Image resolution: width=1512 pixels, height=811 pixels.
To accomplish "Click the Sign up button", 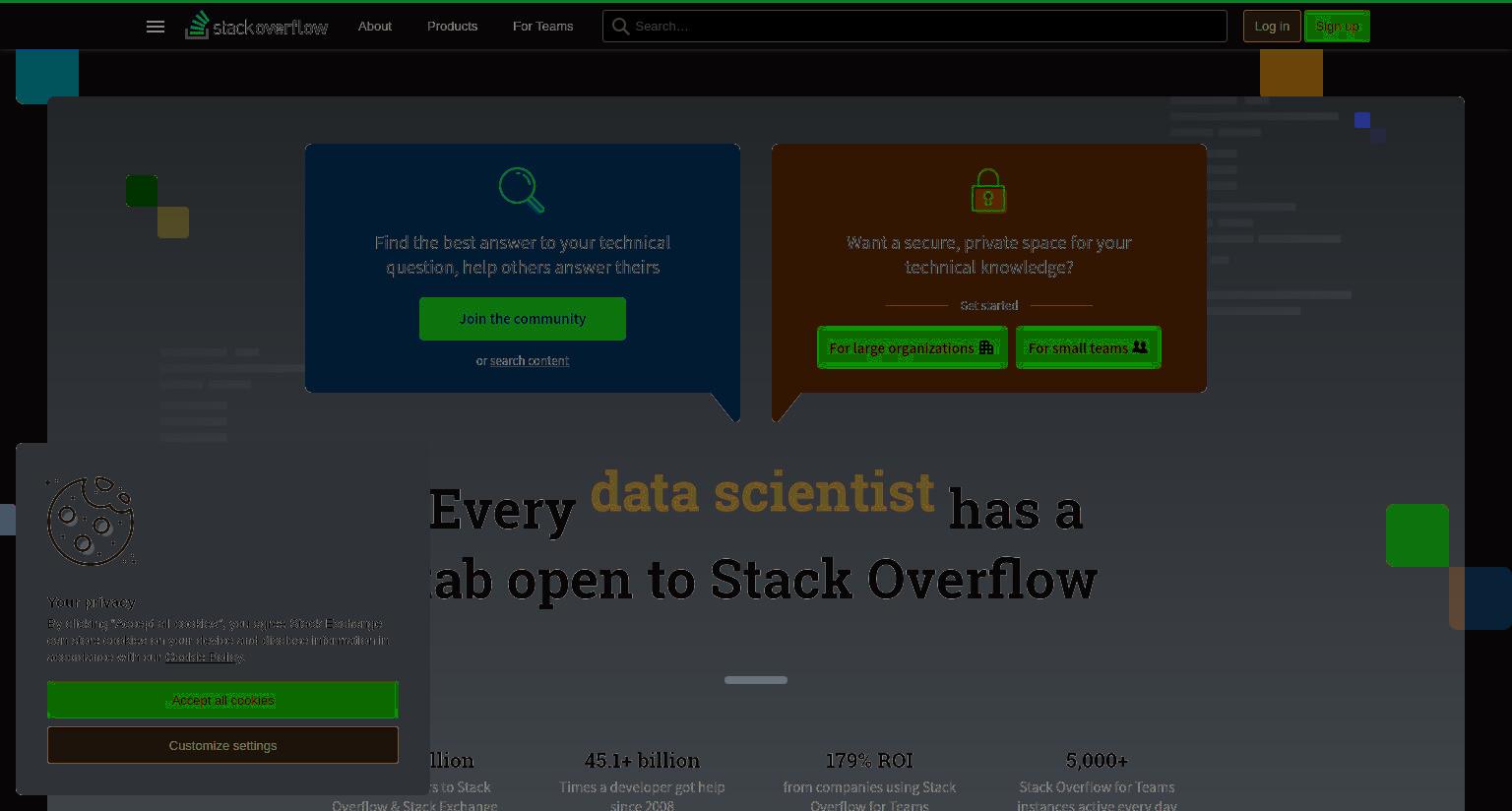I will point(1337,27).
